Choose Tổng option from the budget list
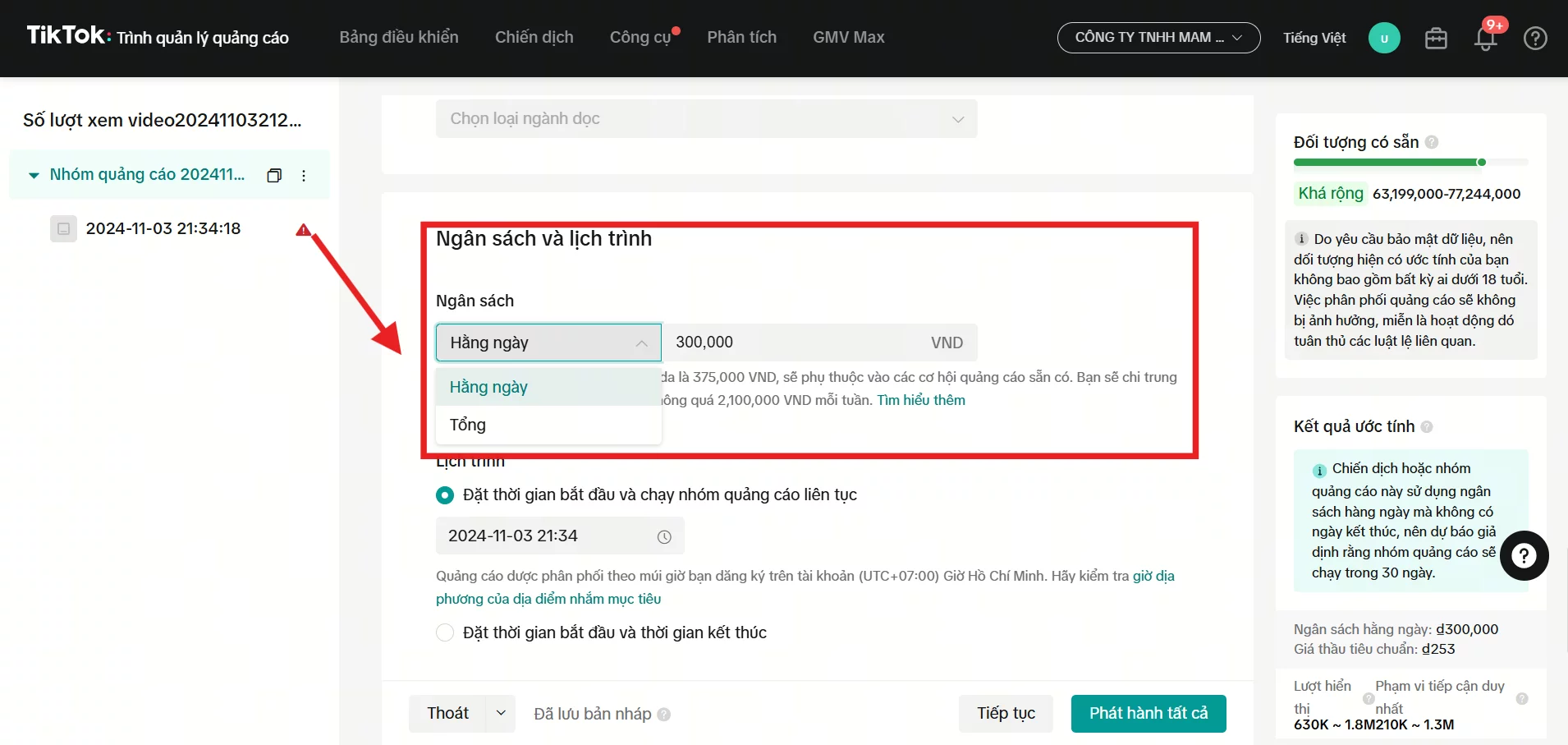The image size is (1568, 745). pyautogui.click(x=548, y=425)
